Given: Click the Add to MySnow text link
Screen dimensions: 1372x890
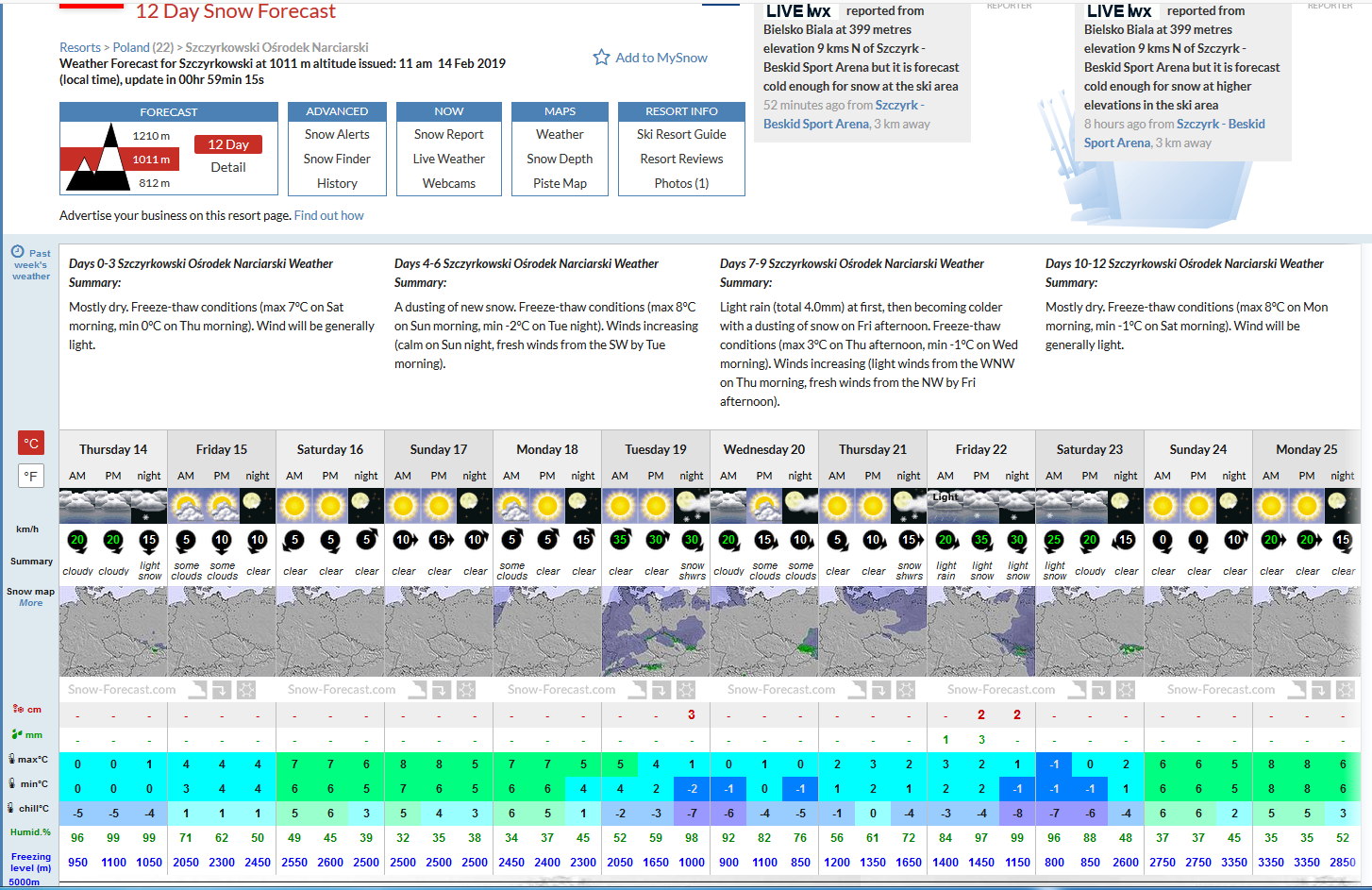Looking at the screenshot, I should coord(661,58).
